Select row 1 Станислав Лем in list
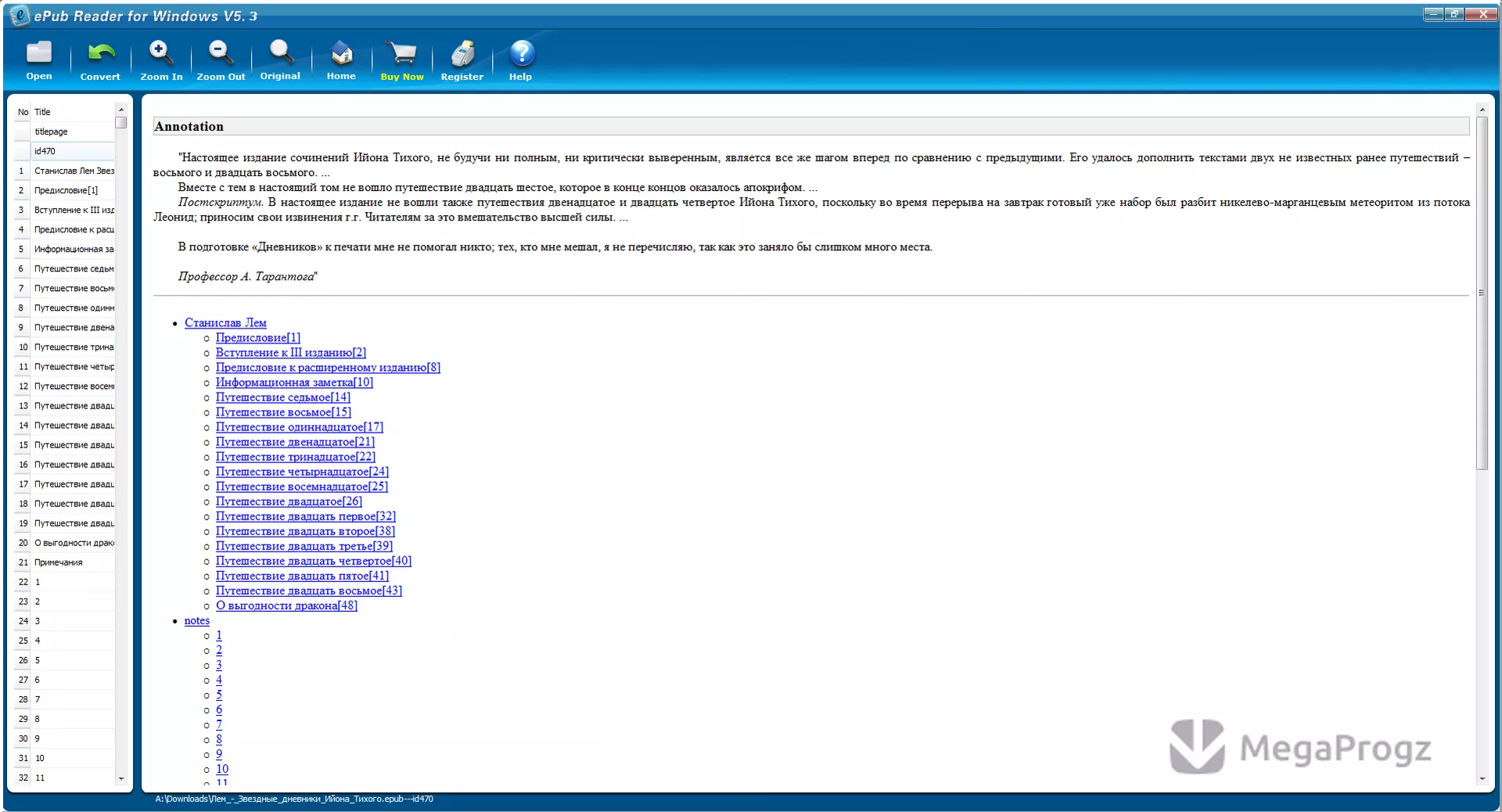 point(65,171)
